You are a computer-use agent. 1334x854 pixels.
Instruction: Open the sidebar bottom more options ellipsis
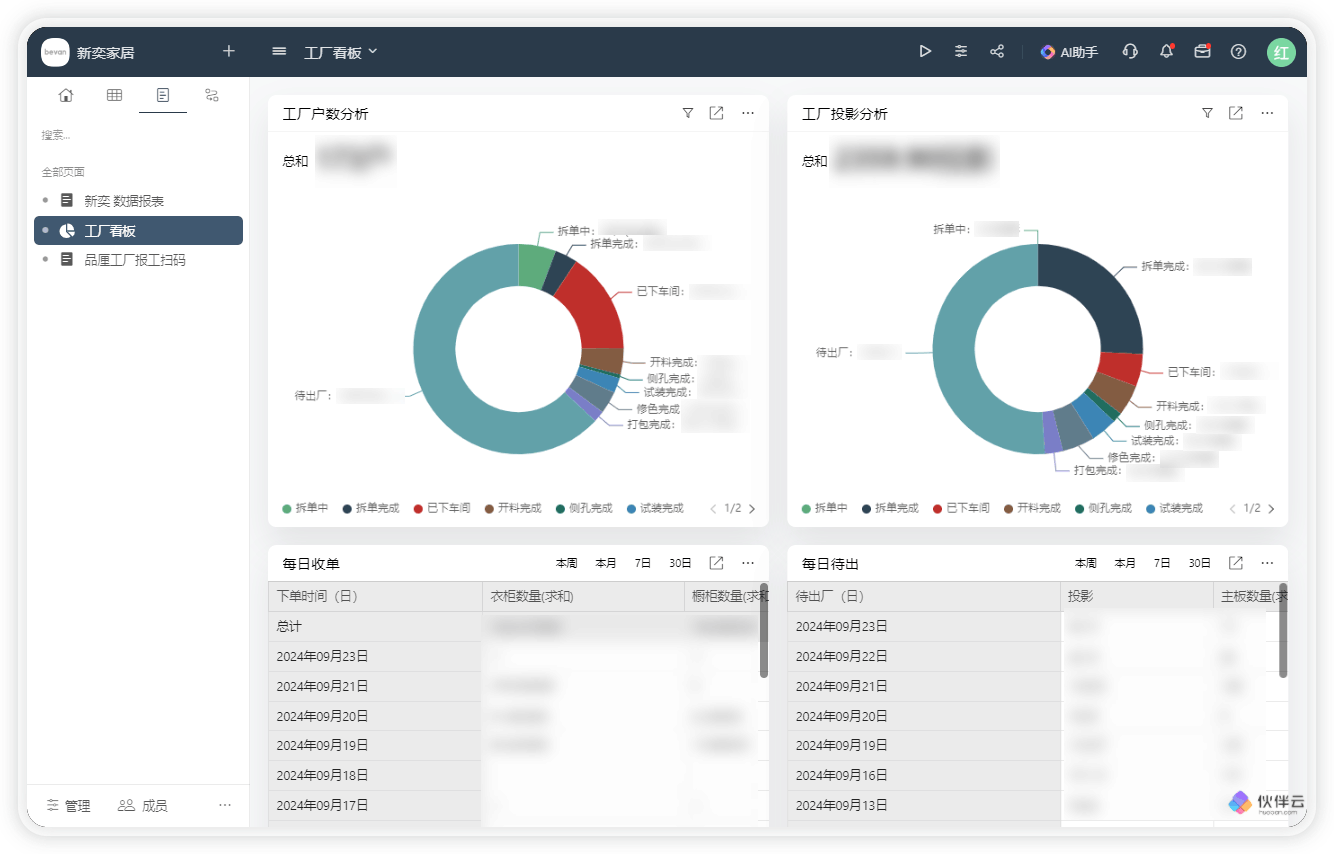point(225,805)
